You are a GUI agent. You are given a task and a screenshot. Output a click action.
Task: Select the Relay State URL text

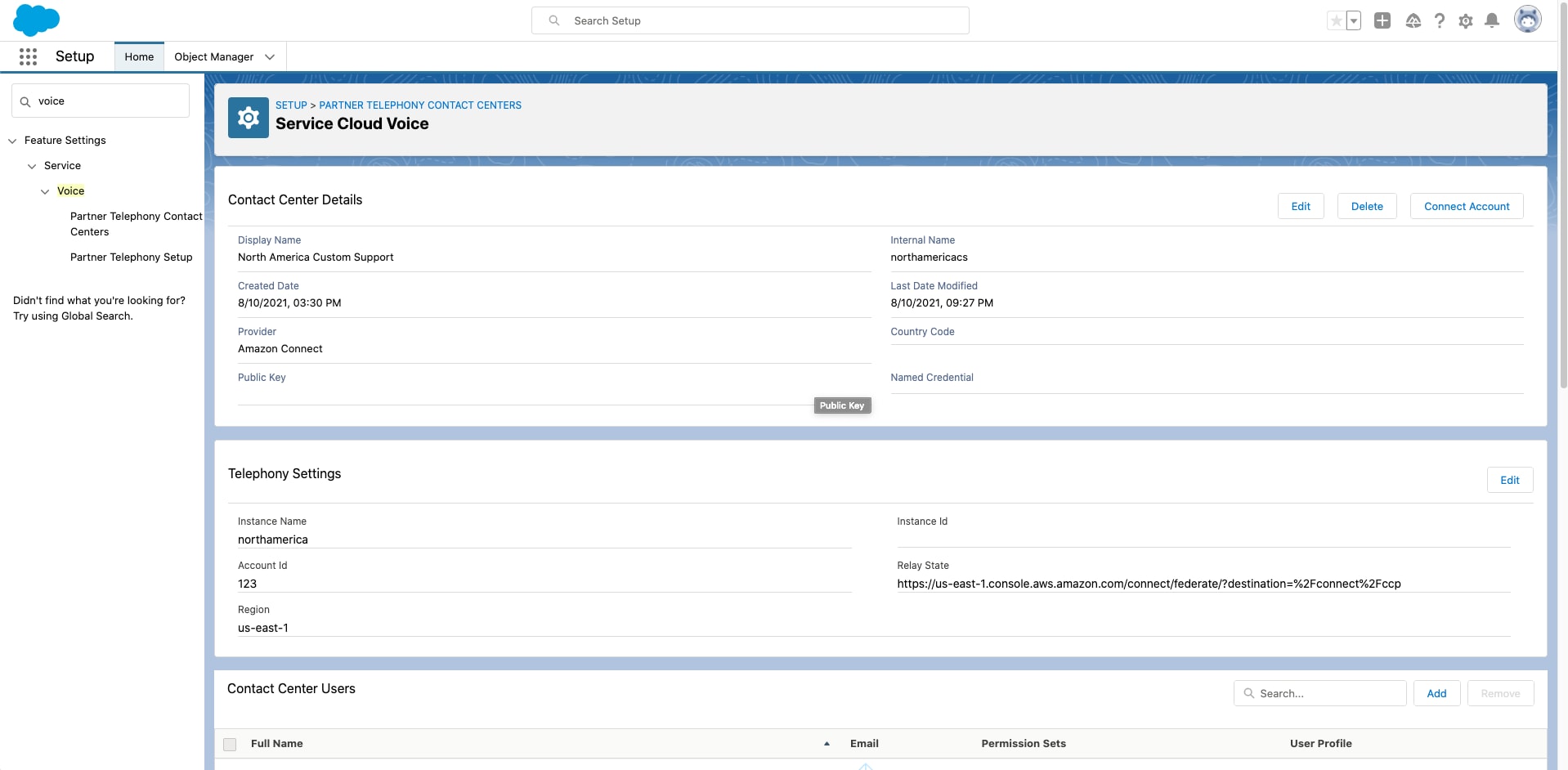[x=1149, y=584]
